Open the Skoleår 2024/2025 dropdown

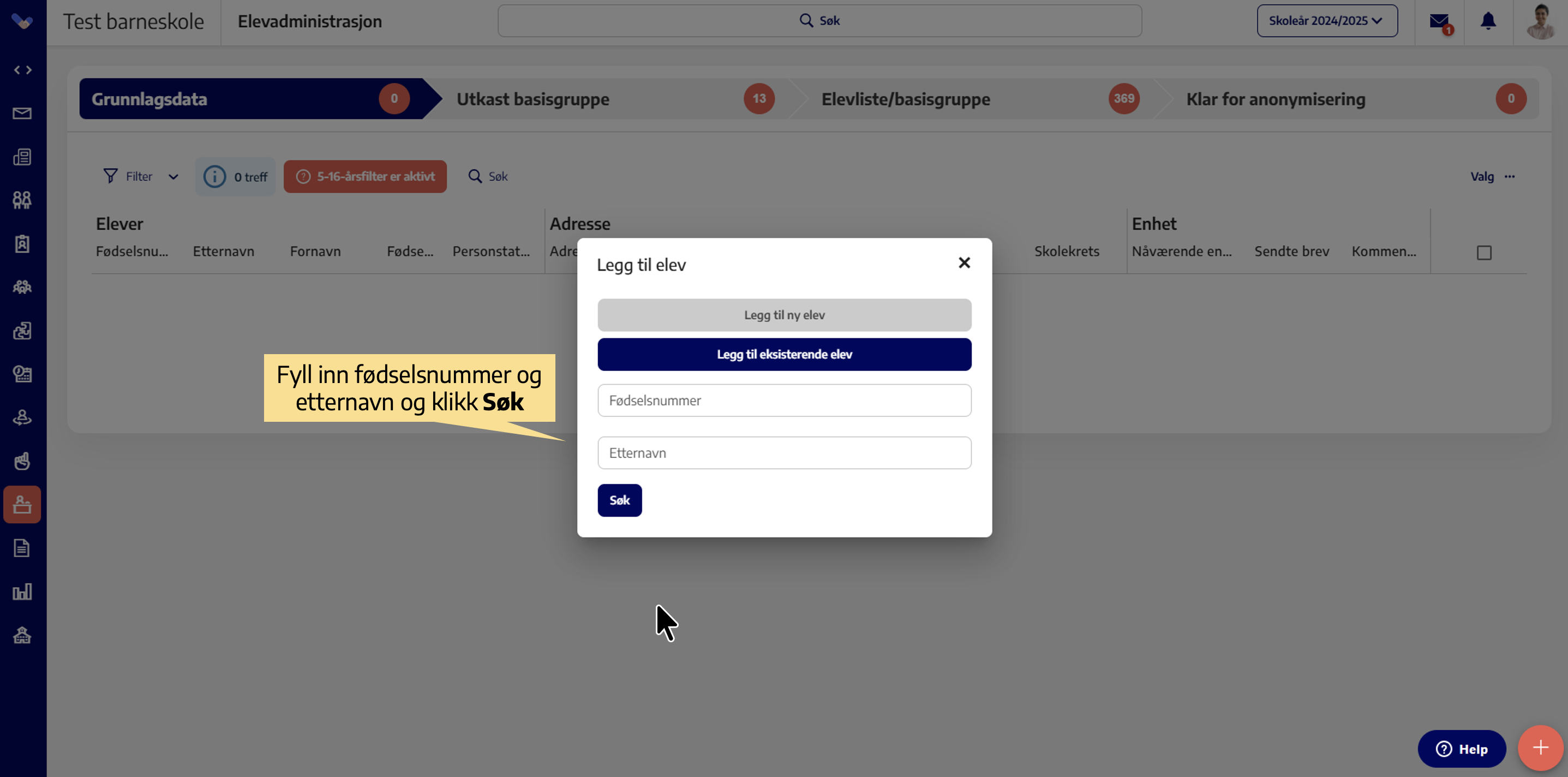(x=1327, y=21)
